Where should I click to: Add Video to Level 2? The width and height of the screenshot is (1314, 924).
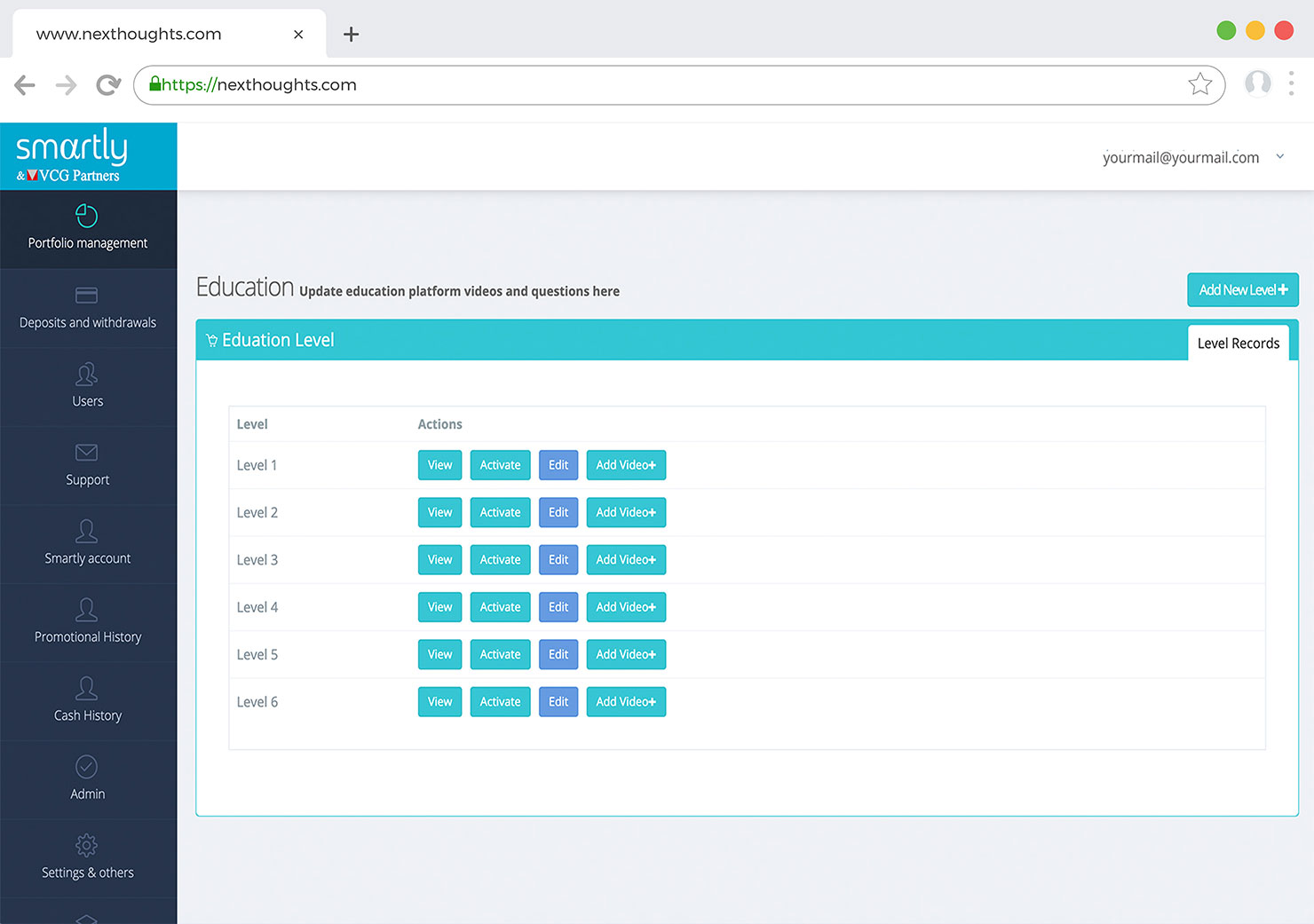pyautogui.click(x=626, y=512)
